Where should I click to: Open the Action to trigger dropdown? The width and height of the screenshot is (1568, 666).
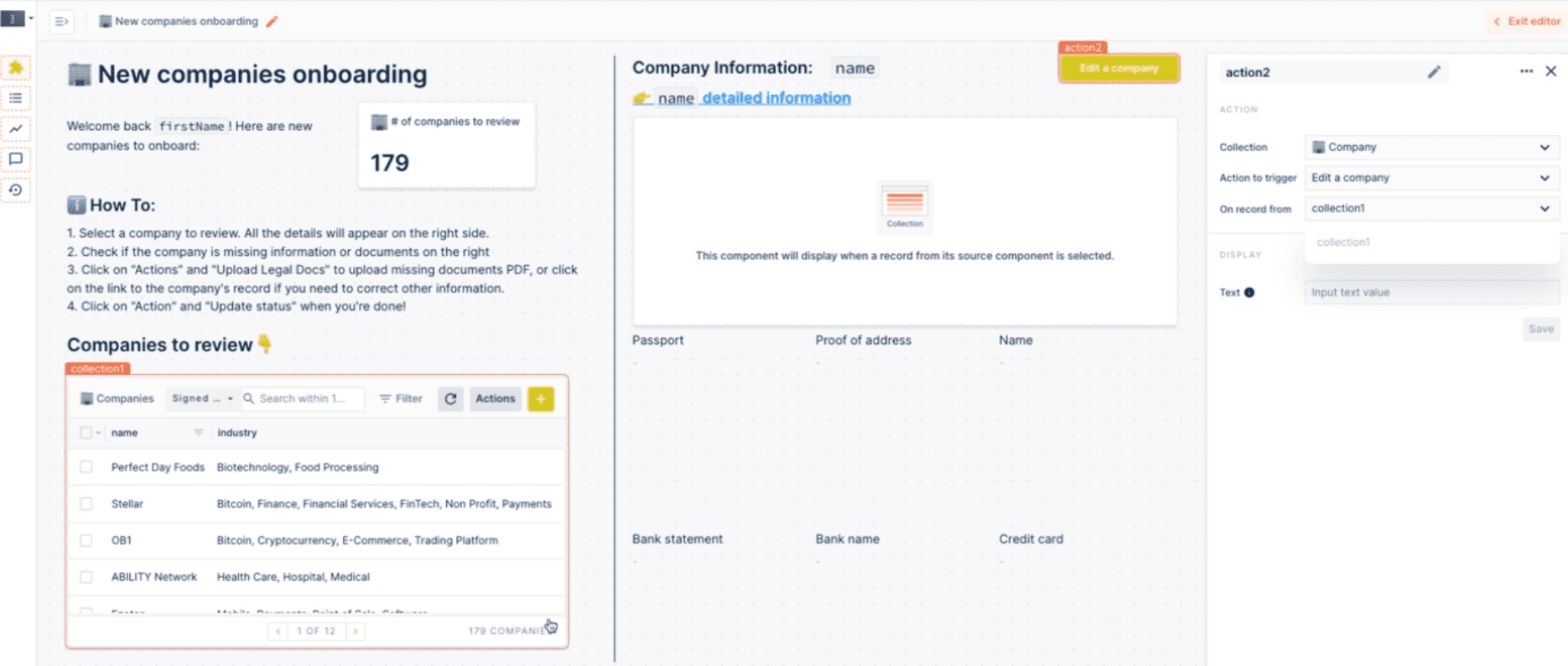pos(1430,178)
